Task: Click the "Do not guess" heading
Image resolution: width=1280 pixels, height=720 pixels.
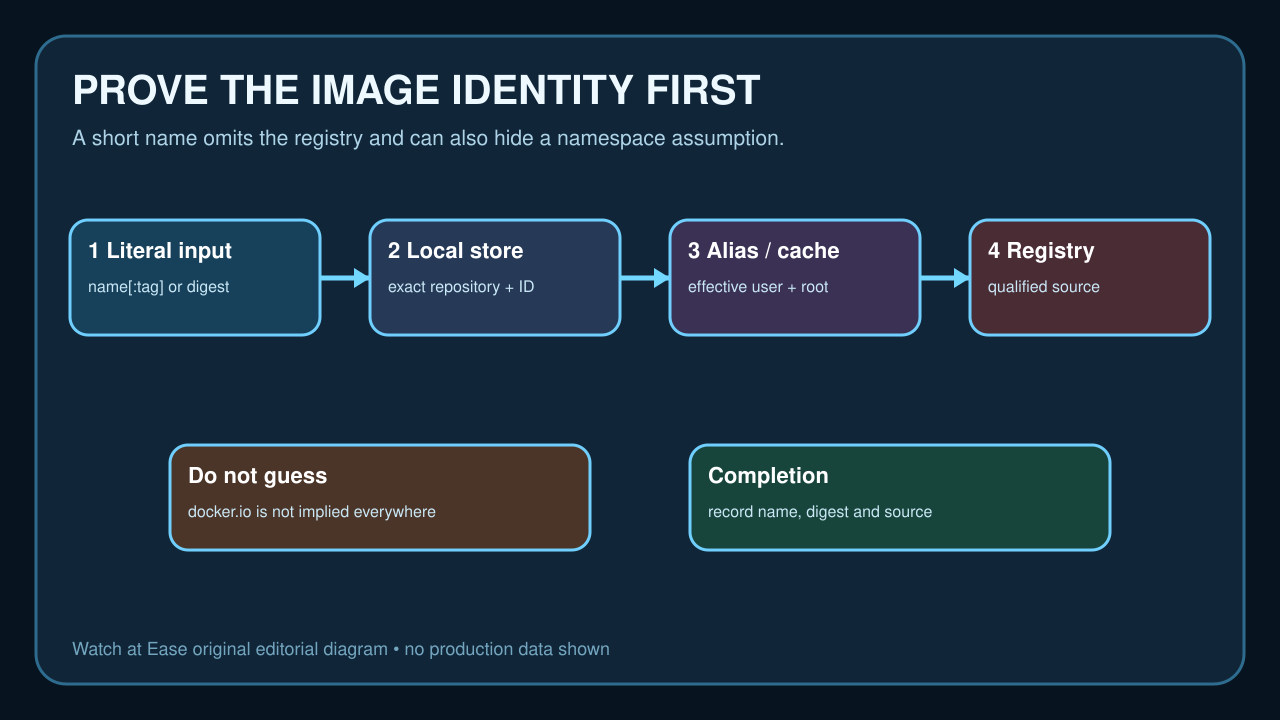Action: [x=258, y=476]
